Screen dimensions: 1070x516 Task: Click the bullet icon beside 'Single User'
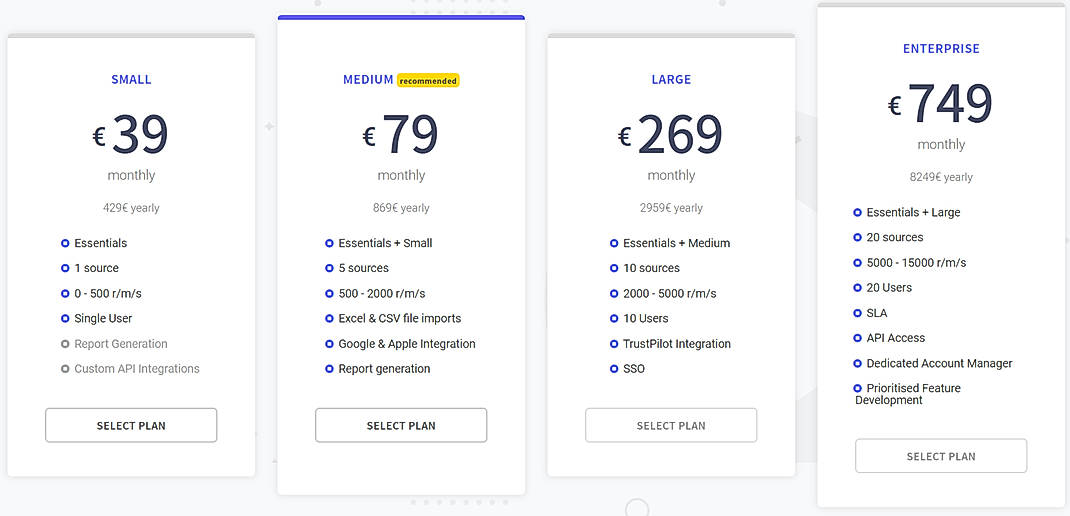coord(65,319)
